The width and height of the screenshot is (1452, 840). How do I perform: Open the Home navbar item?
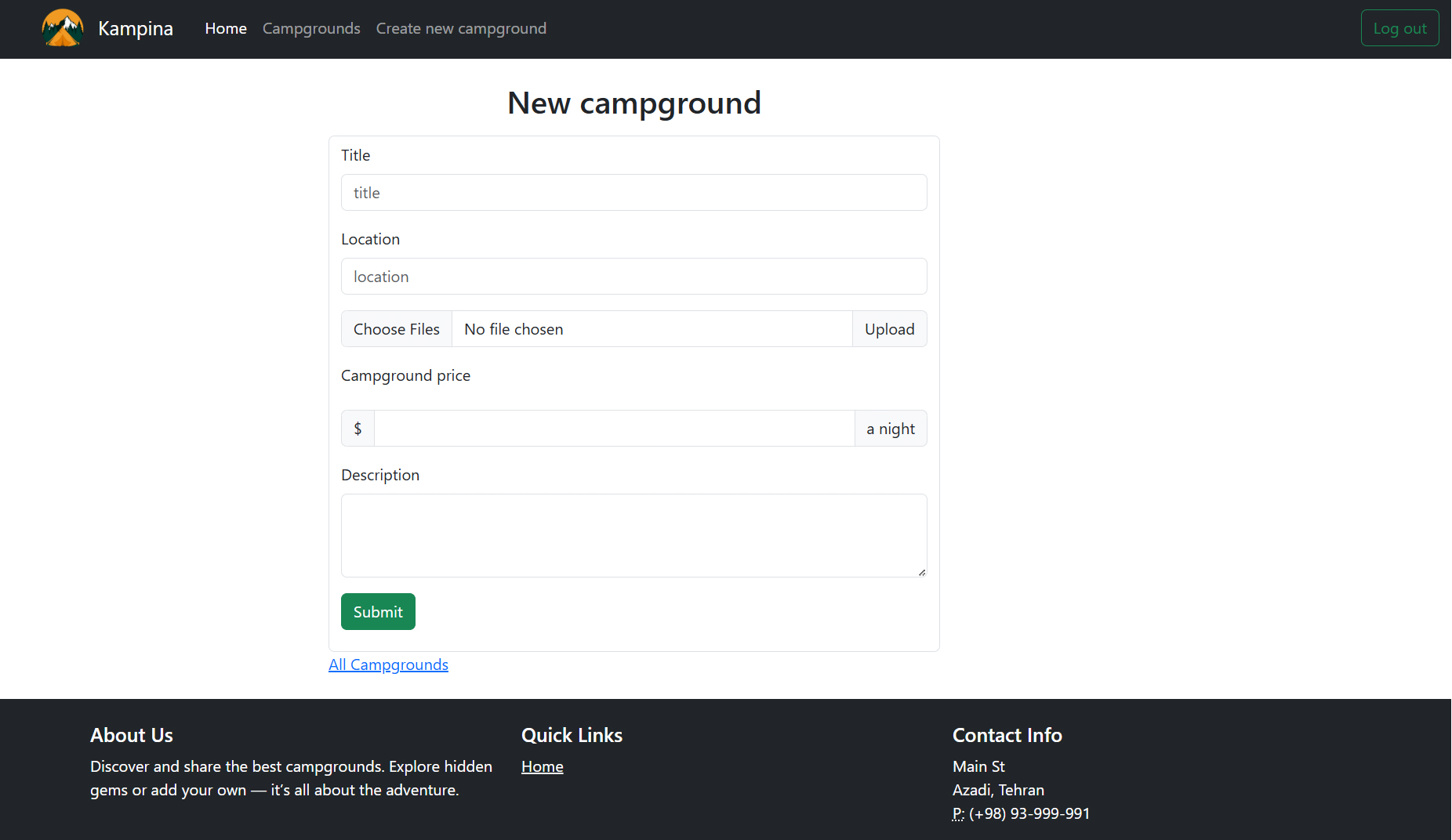coord(226,29)
